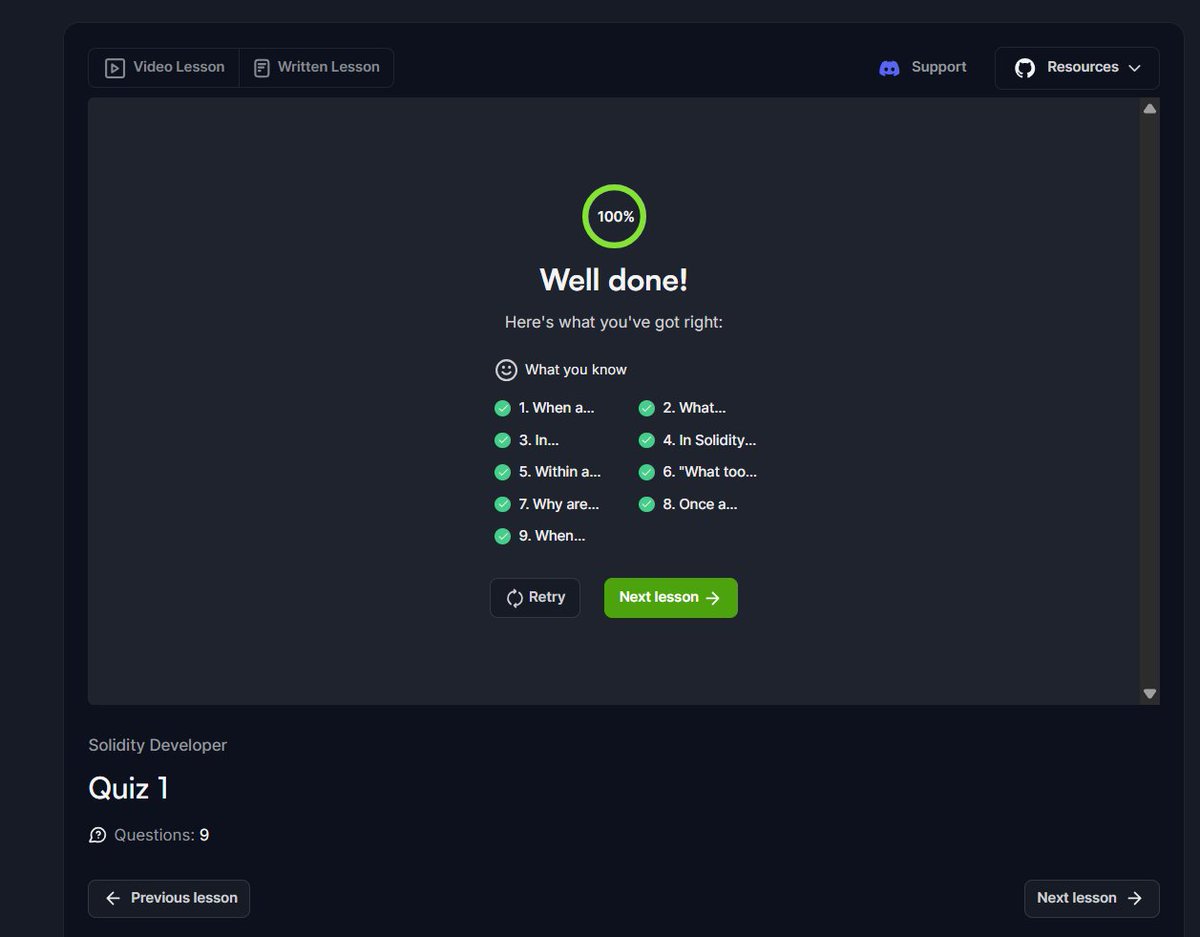
Task: Click the green checkmark beside question 3
Action: pyautogui.click(x=503, y=440)
